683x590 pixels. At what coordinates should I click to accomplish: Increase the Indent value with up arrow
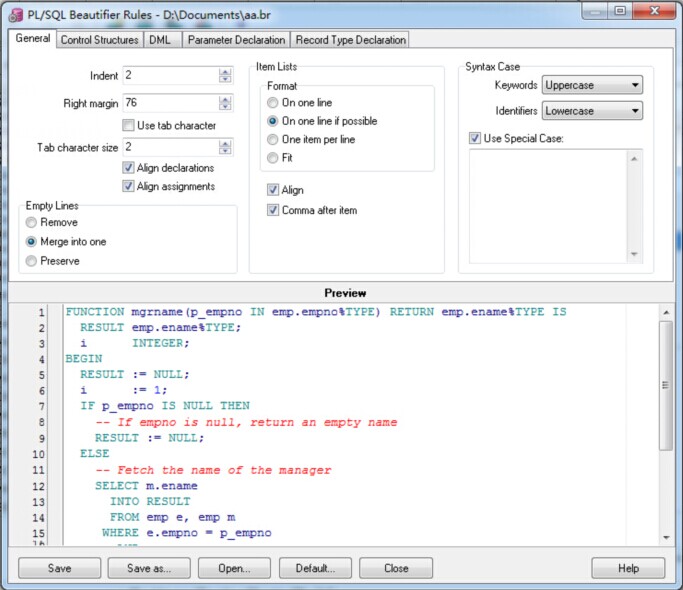(225, 72)
